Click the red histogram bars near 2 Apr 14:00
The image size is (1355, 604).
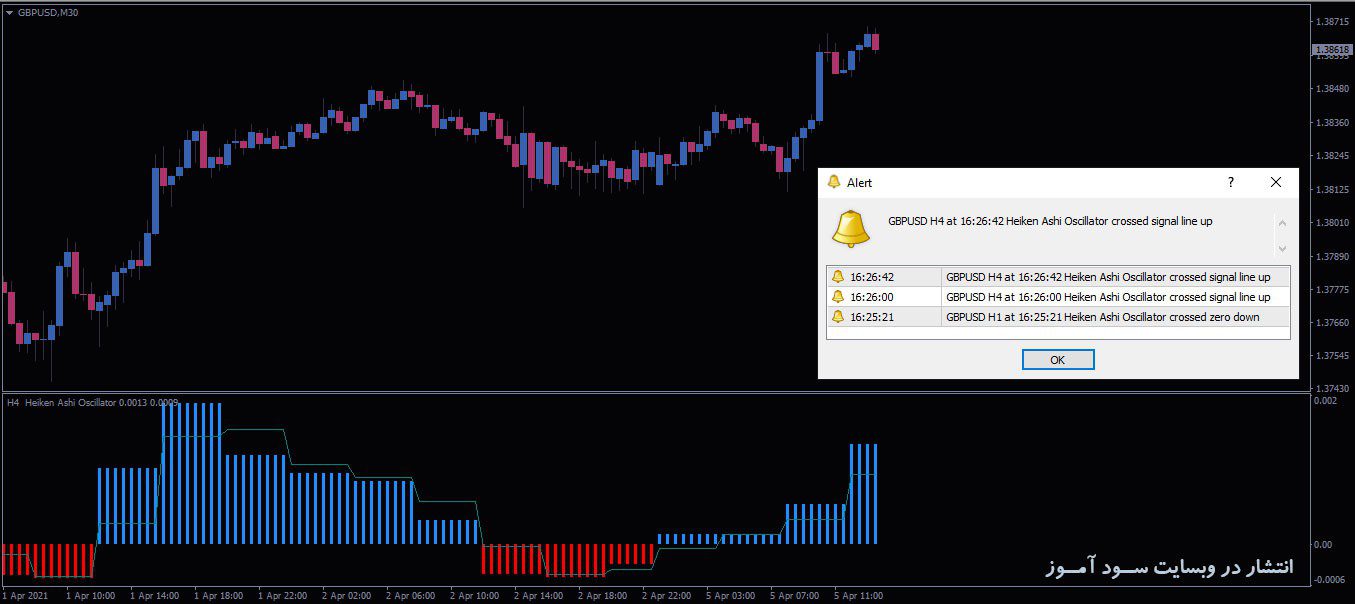click(566, 560)
